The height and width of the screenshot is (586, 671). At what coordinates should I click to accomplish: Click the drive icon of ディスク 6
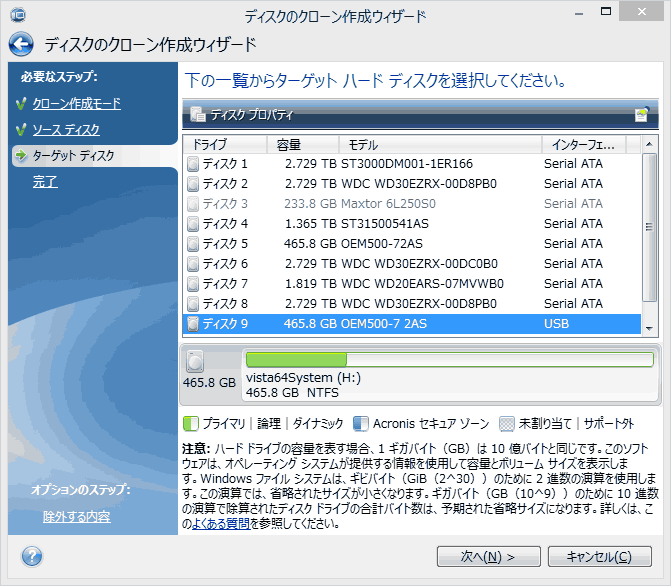coord(193,264)
